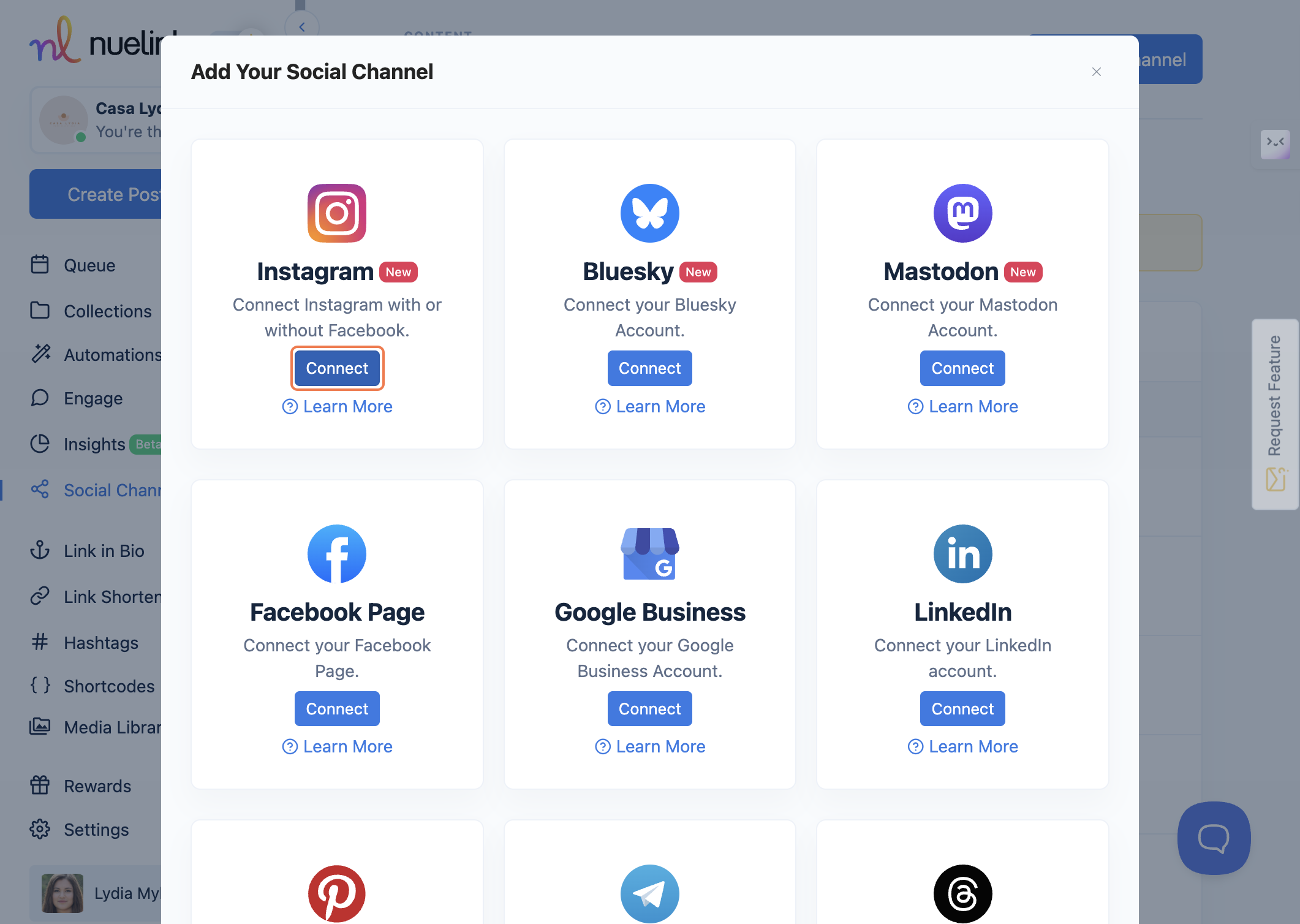Click the Media Library images icon

pos(40,726)
